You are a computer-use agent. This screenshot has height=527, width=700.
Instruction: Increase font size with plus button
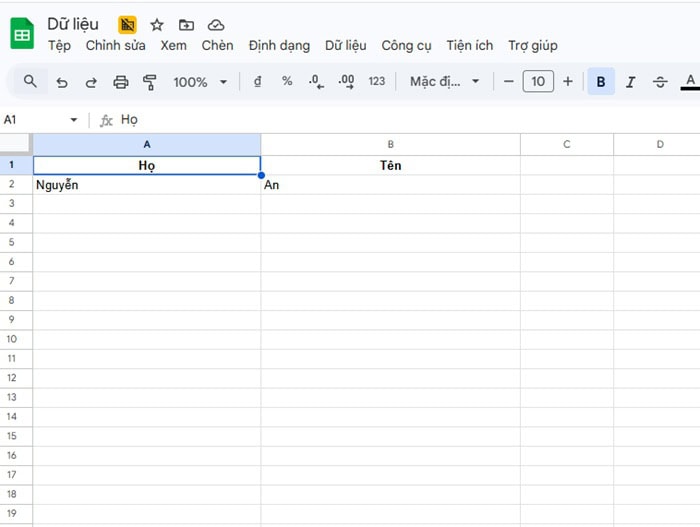click(568, 82)
